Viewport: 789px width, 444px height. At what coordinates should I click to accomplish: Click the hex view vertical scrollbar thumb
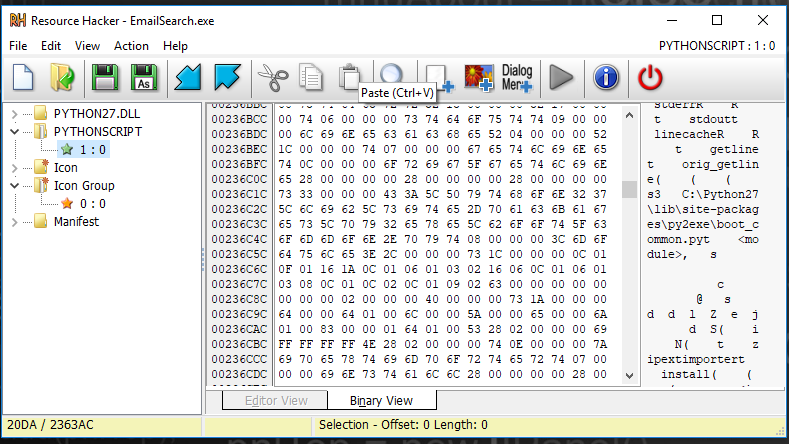(629, 190)
